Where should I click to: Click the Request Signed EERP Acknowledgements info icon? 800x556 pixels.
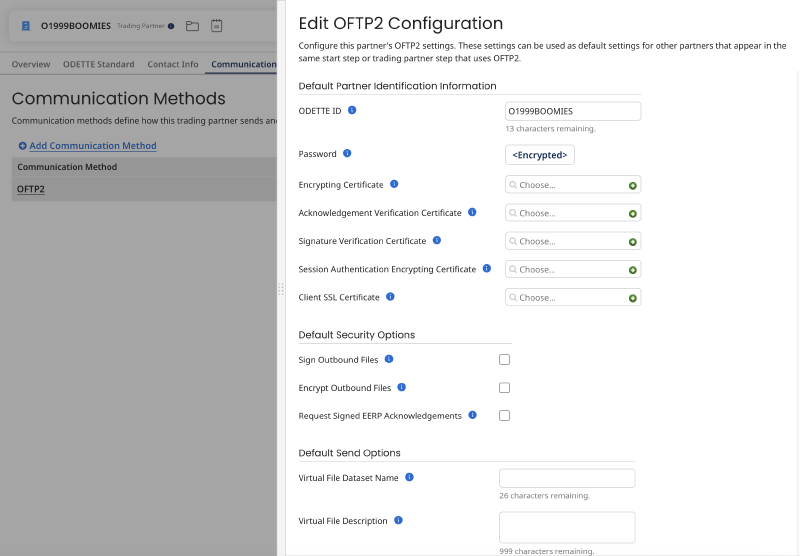[472, 415]
